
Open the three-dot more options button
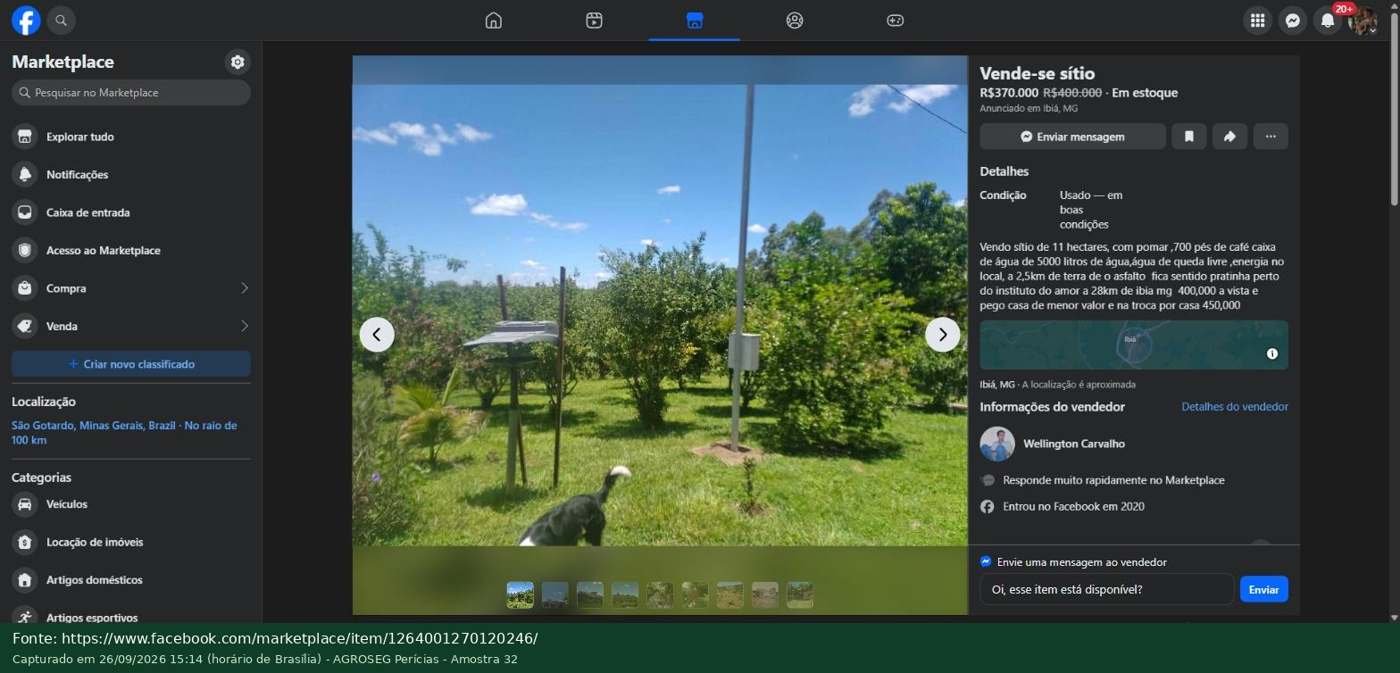(x=1271, y=136)
